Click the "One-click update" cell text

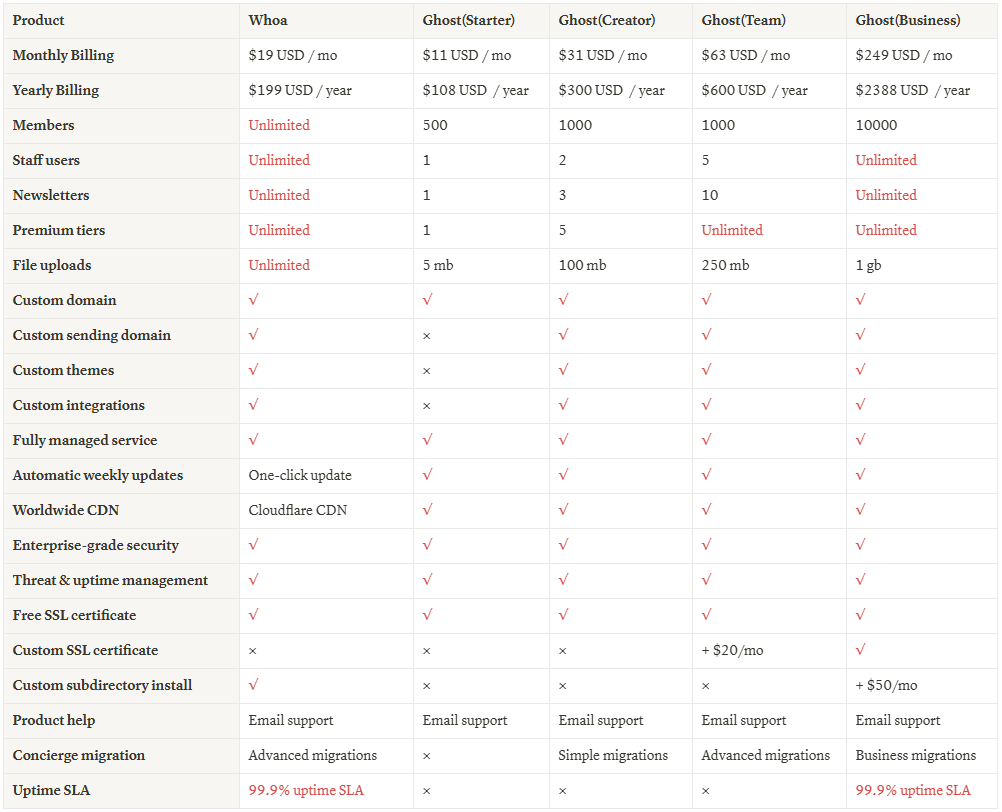coord(300,475)
